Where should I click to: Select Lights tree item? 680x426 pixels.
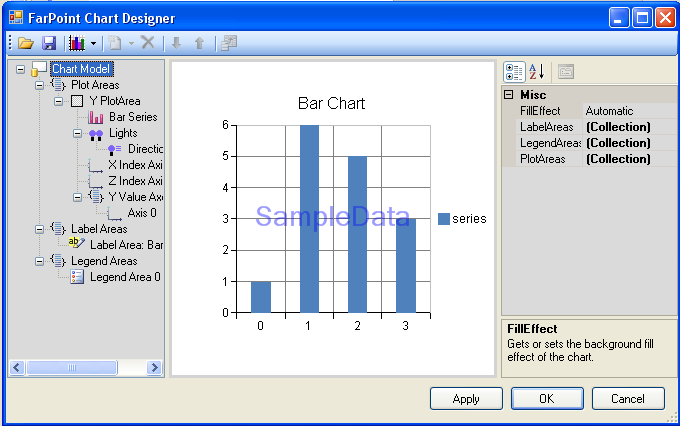coord(123,133)
